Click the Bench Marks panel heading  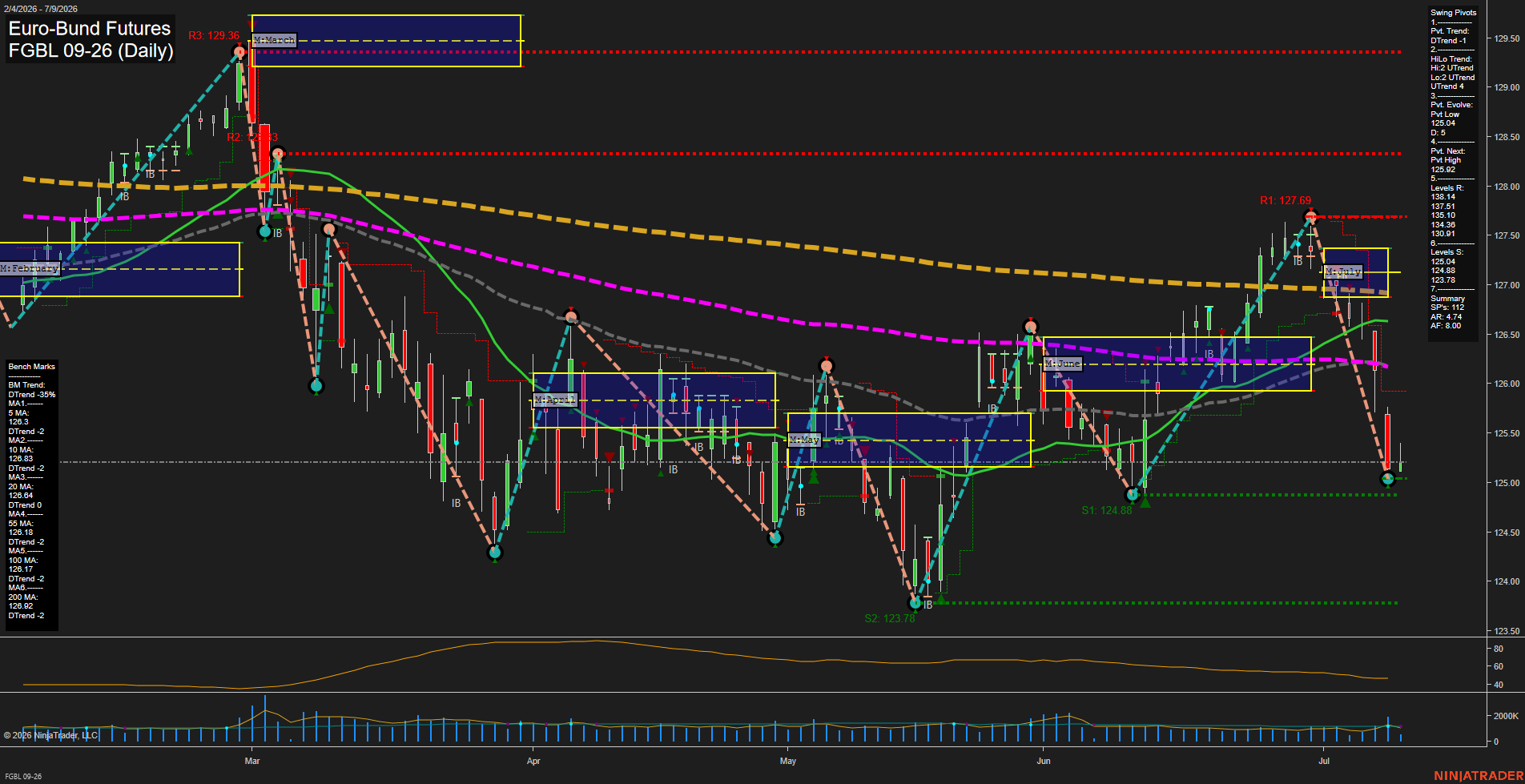point(31,367)
